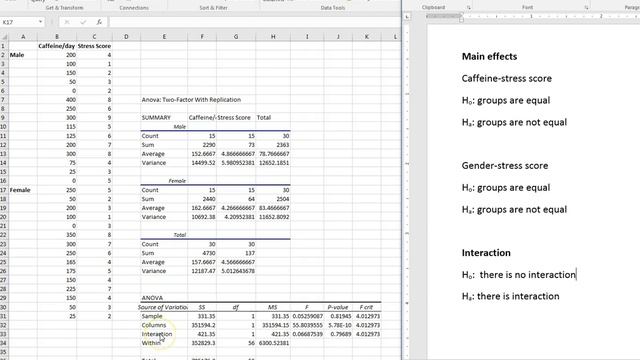This screenshot has width=640, height=360.
Task: Open the Name Box dropdown arrow in Excel
Action: pyautogui.click(x=40, y=22)
